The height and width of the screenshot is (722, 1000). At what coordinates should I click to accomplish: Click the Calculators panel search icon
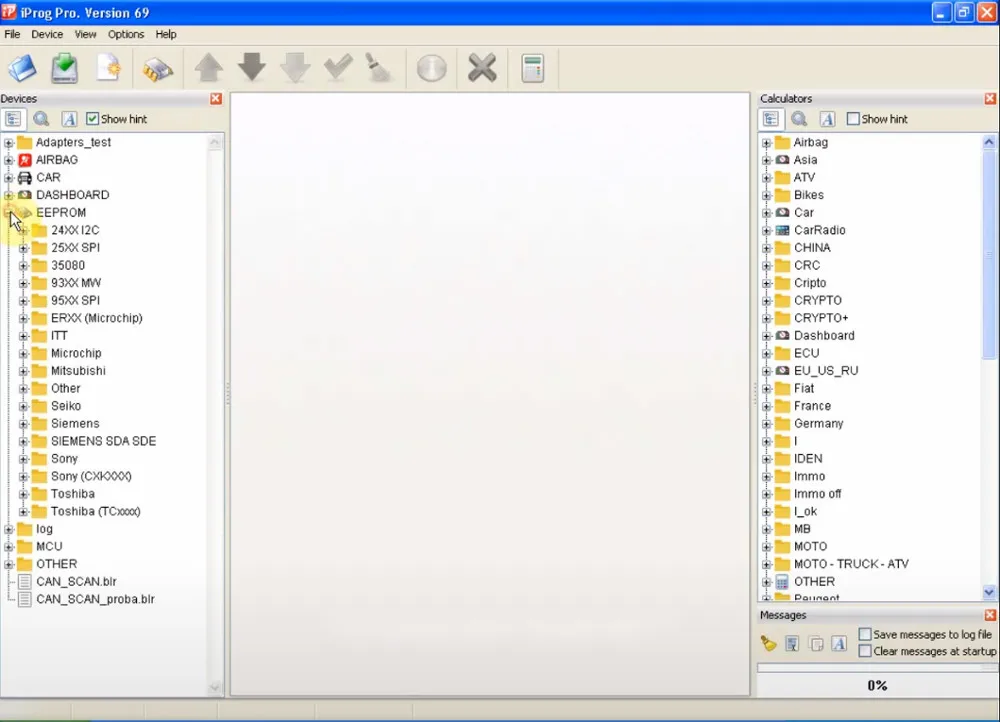(x=799, y=119)
